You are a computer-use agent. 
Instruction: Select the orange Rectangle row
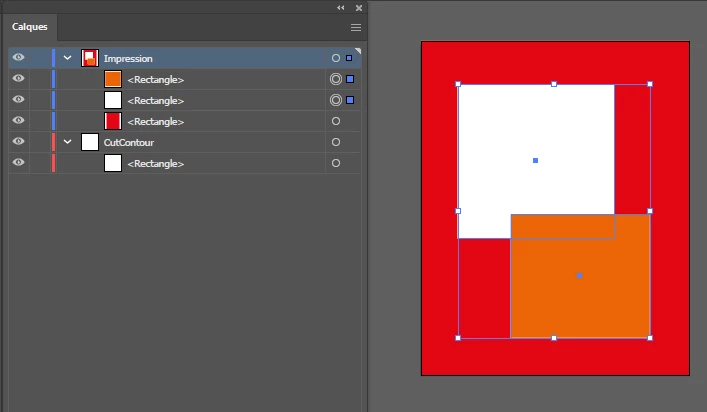[x=185, y=79]
